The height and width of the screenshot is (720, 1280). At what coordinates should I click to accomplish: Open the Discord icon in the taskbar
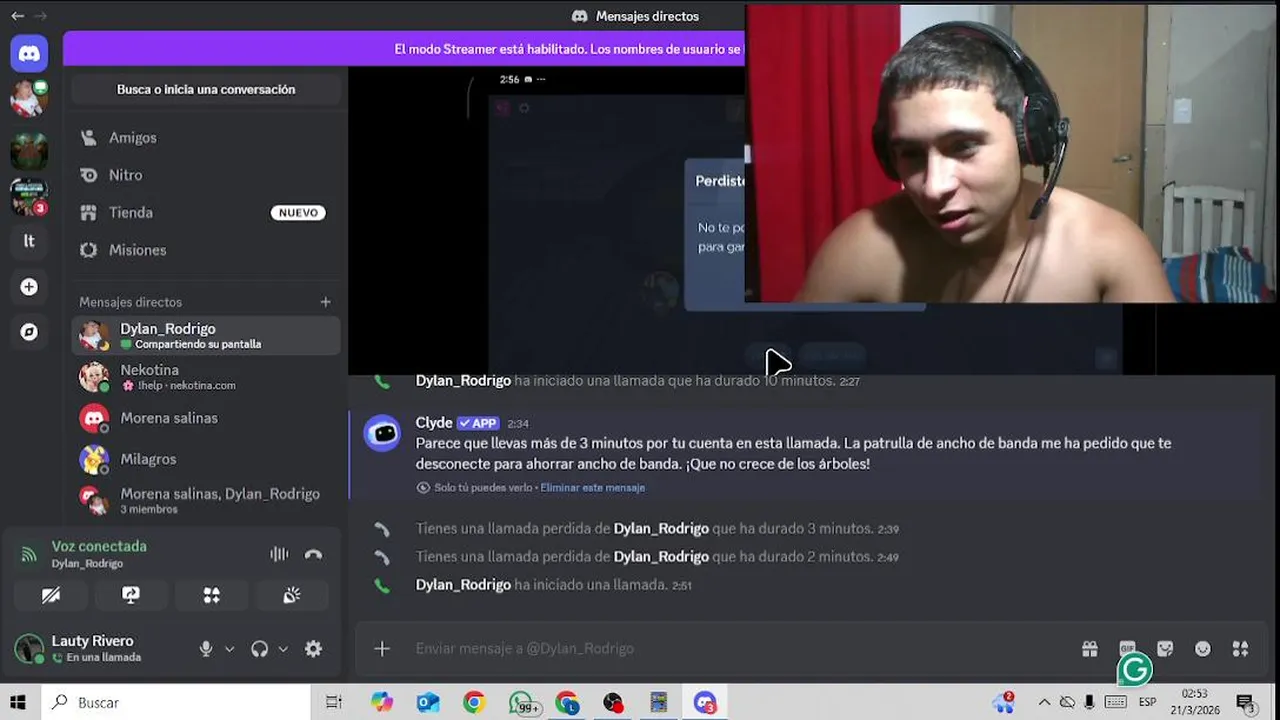coord(705,703)
